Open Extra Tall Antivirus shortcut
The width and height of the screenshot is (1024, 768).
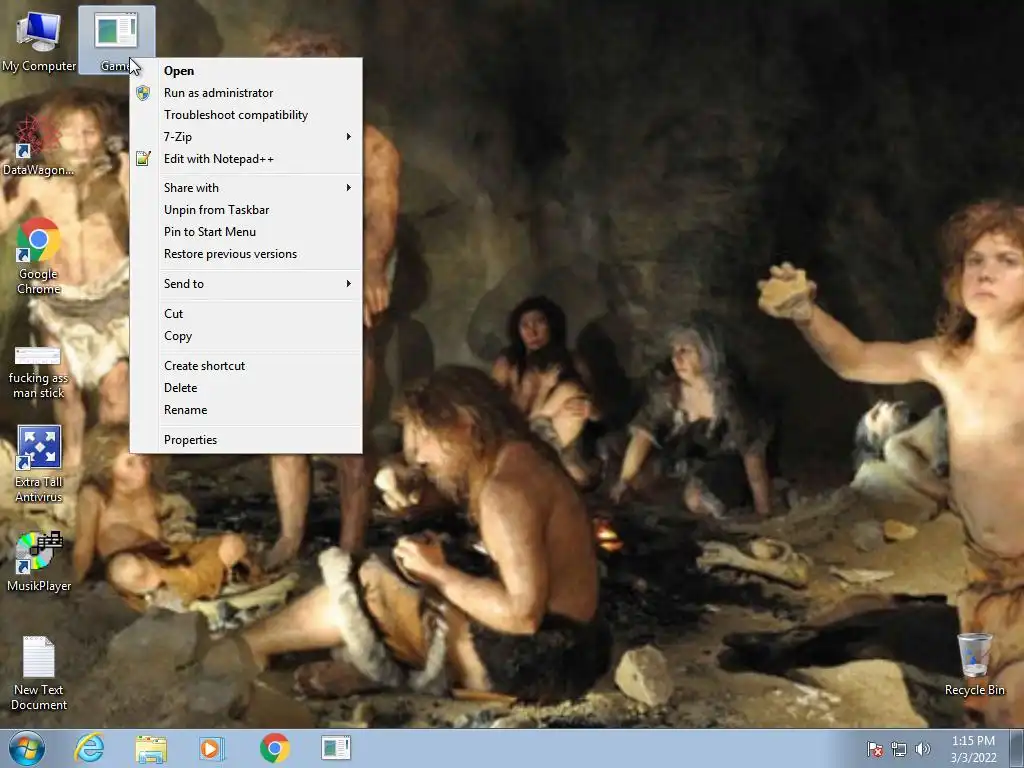(39, 464)
